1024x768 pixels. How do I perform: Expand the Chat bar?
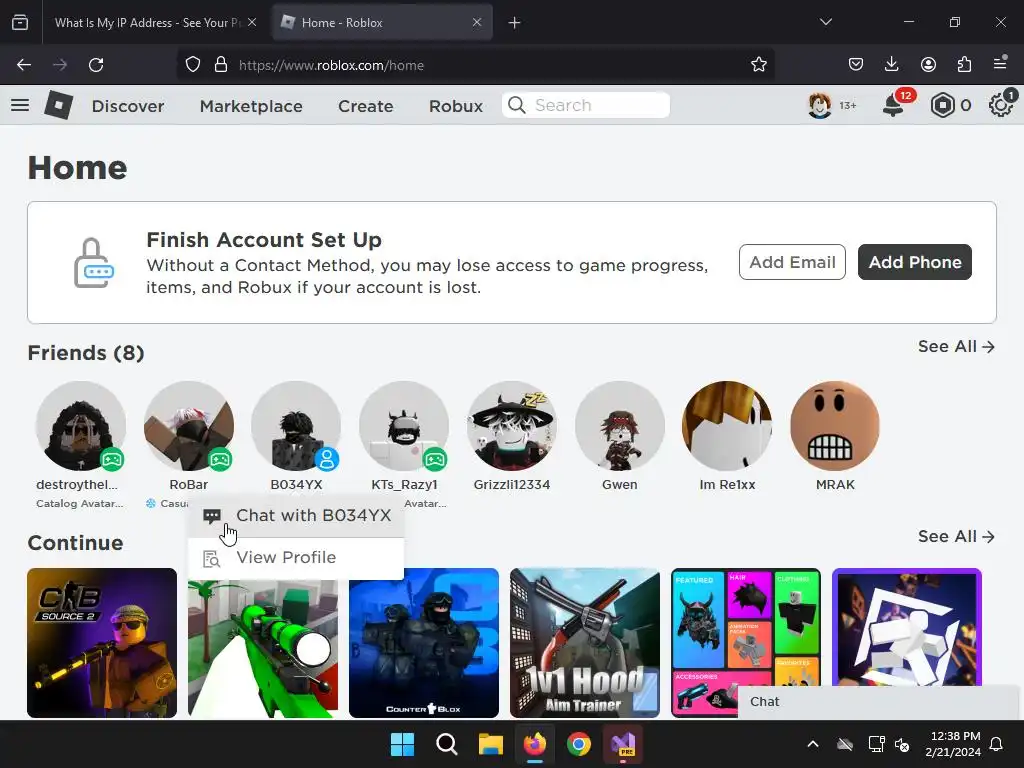point(878,702)
